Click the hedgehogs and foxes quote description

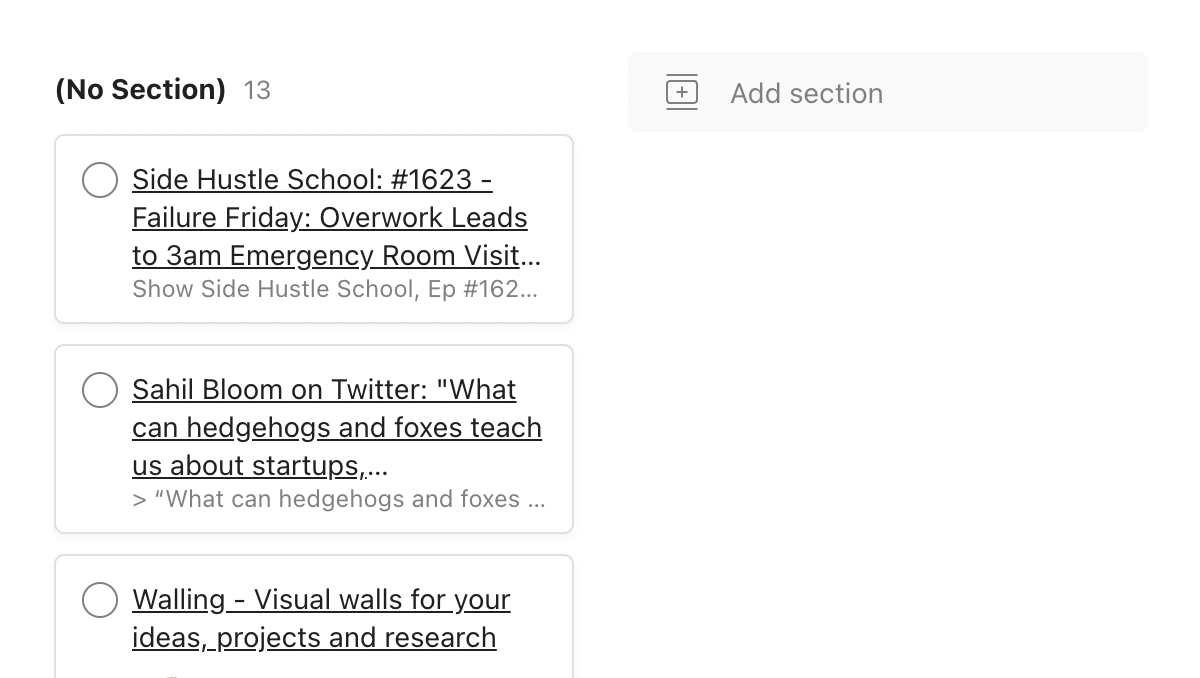(x=338, y=499)
